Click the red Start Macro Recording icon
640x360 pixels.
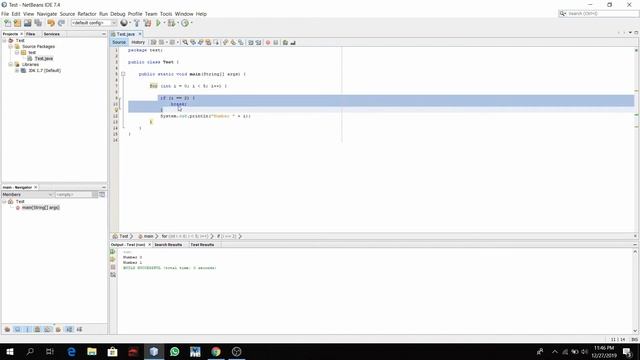(x=268, y=42)
